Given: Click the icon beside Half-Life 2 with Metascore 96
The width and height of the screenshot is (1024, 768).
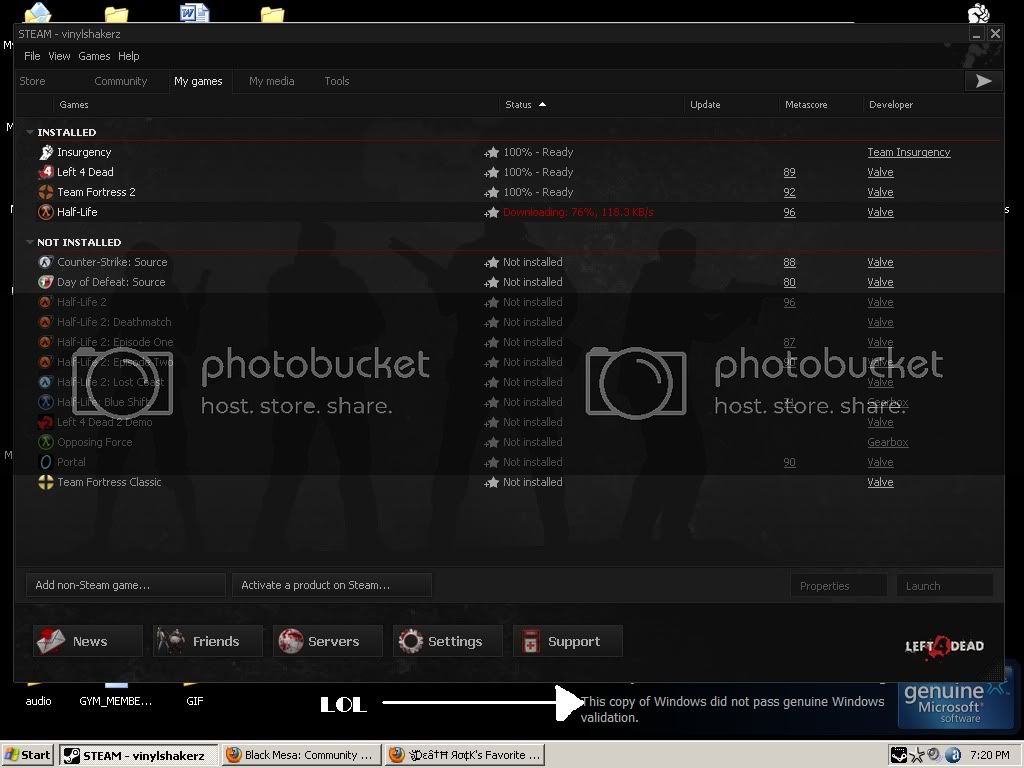Looking at the screenshot, I should [46, 302].
